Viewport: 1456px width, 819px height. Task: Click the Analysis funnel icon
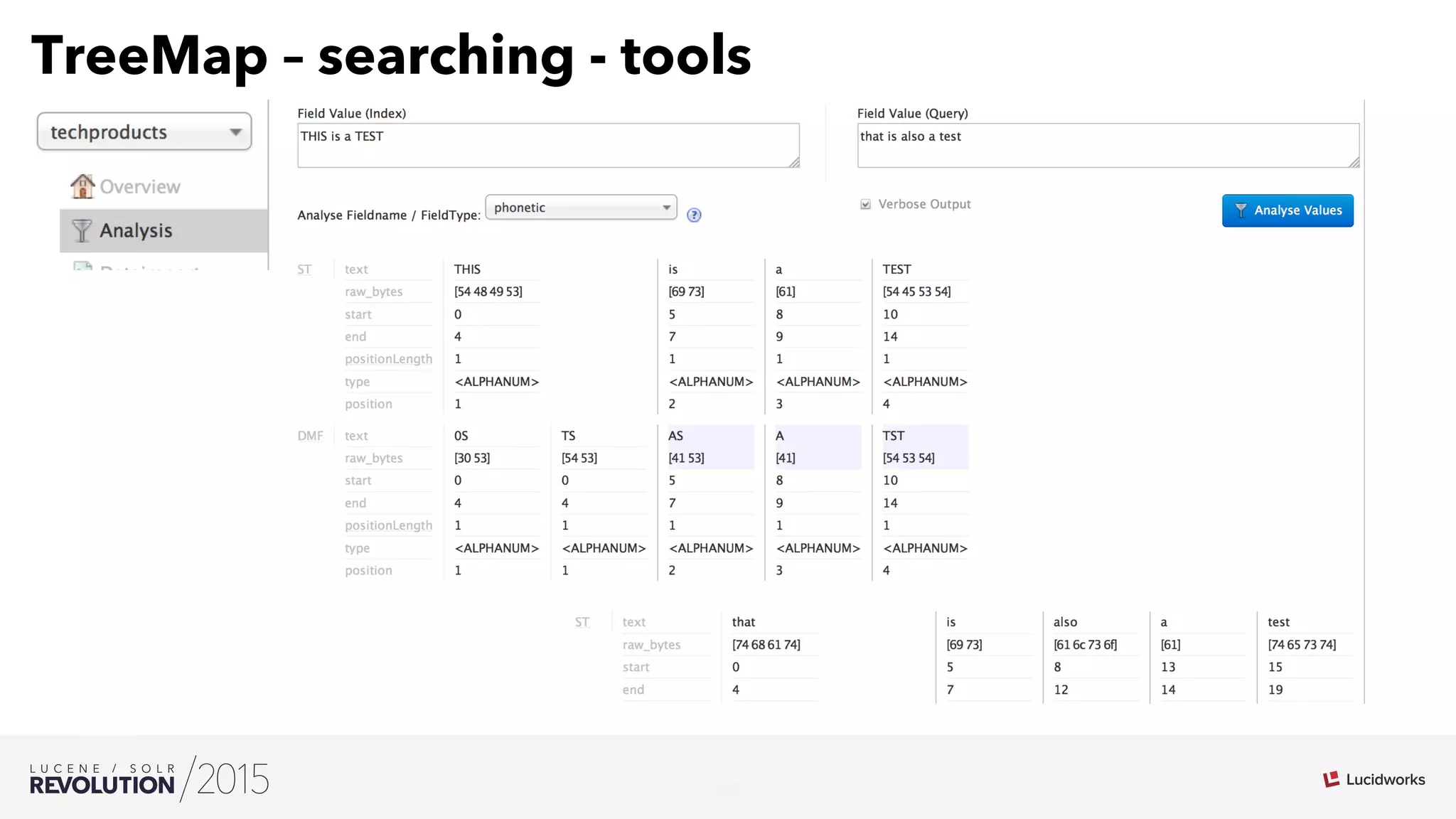[x=82, y=230]
